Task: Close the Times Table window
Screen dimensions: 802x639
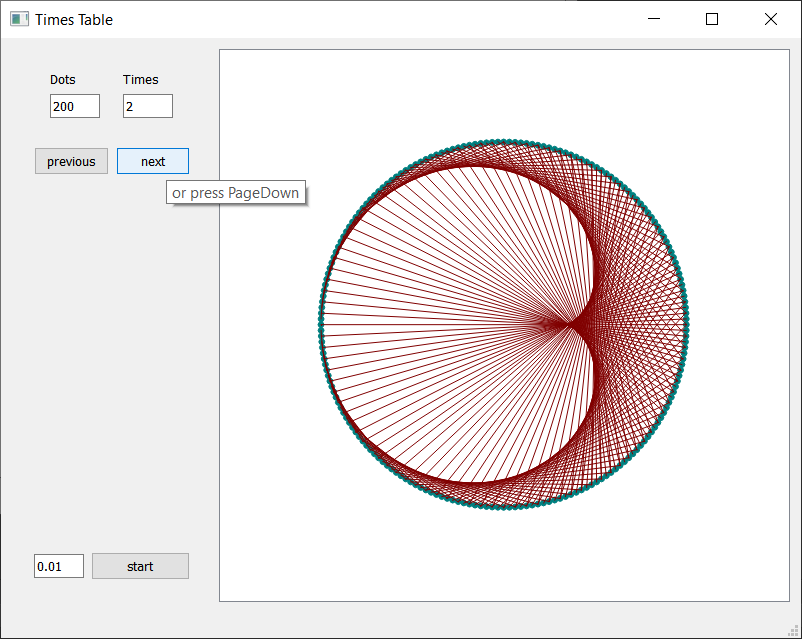Action: tap(771, 19)
